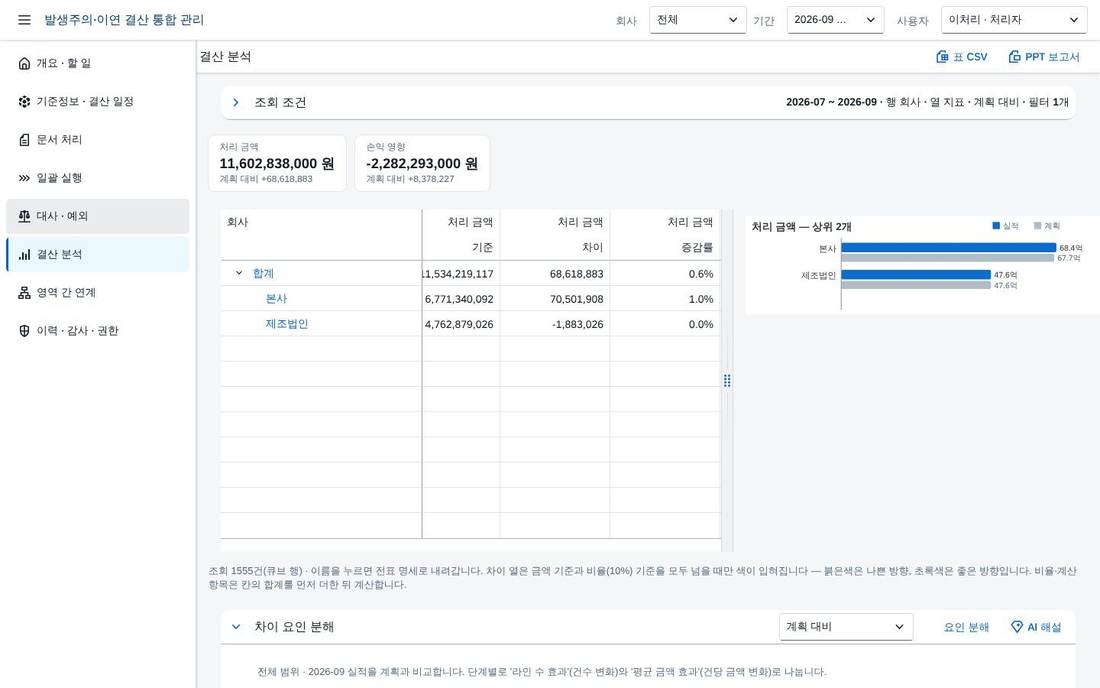
Task: Drill into the 합계 link
Action: tap(263, 273)
